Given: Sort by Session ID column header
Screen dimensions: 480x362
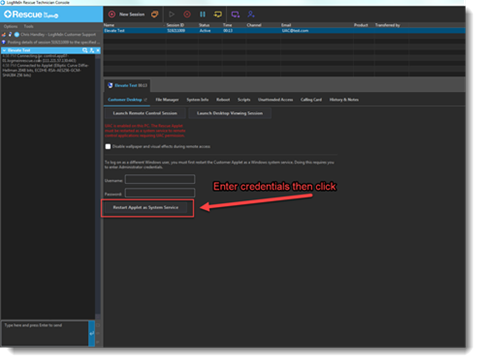Looking at the screenshot, I should click(x=175, y=25).
